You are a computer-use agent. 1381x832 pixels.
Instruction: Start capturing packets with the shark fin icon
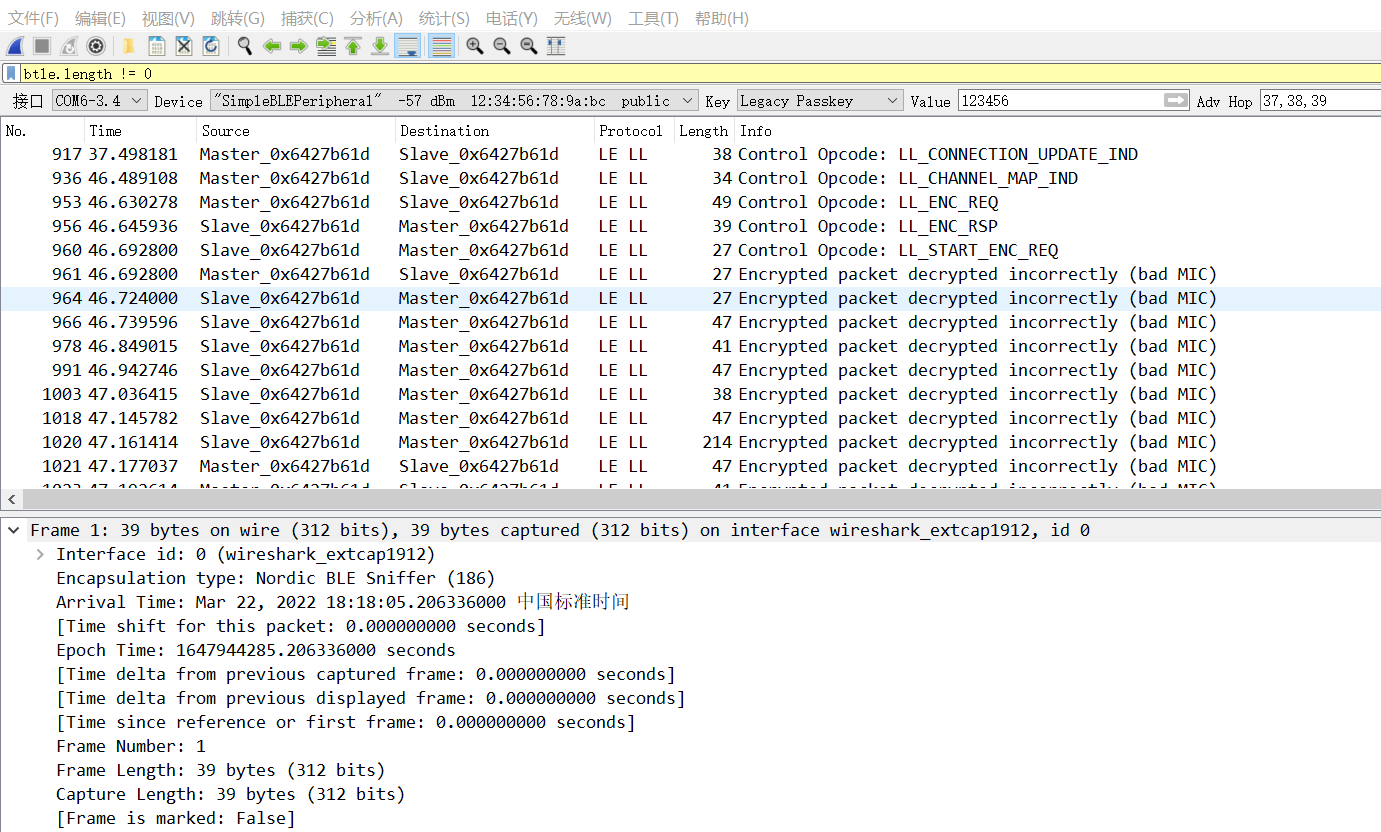[15, 46]
